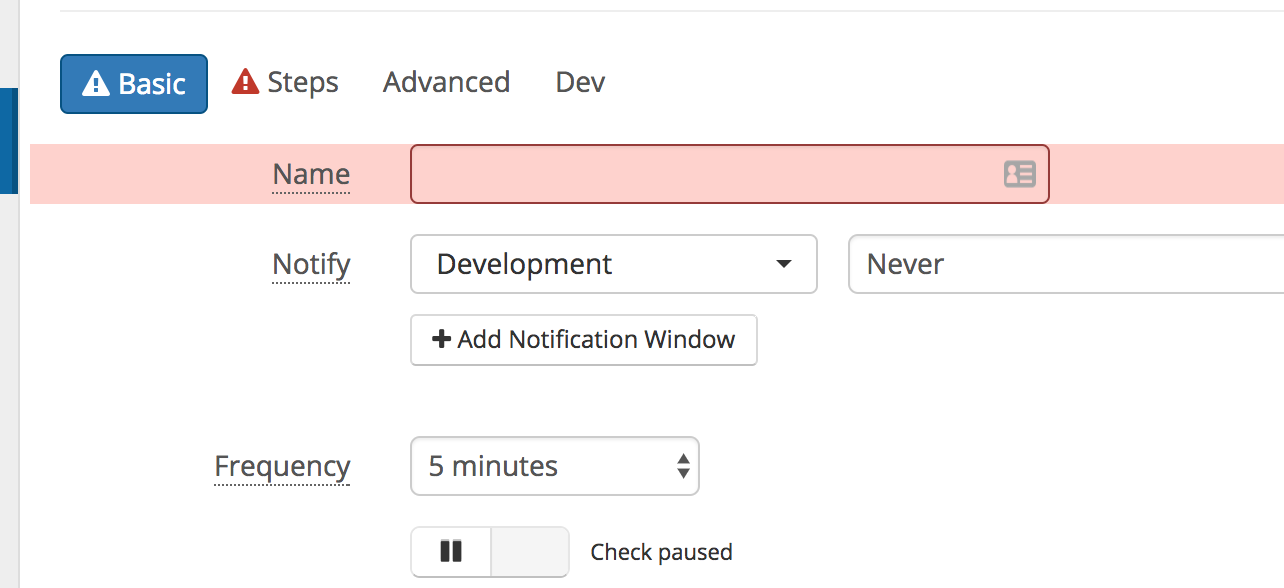
Task: Click the pause icon on the check toggle
Action: pos(451,551)
